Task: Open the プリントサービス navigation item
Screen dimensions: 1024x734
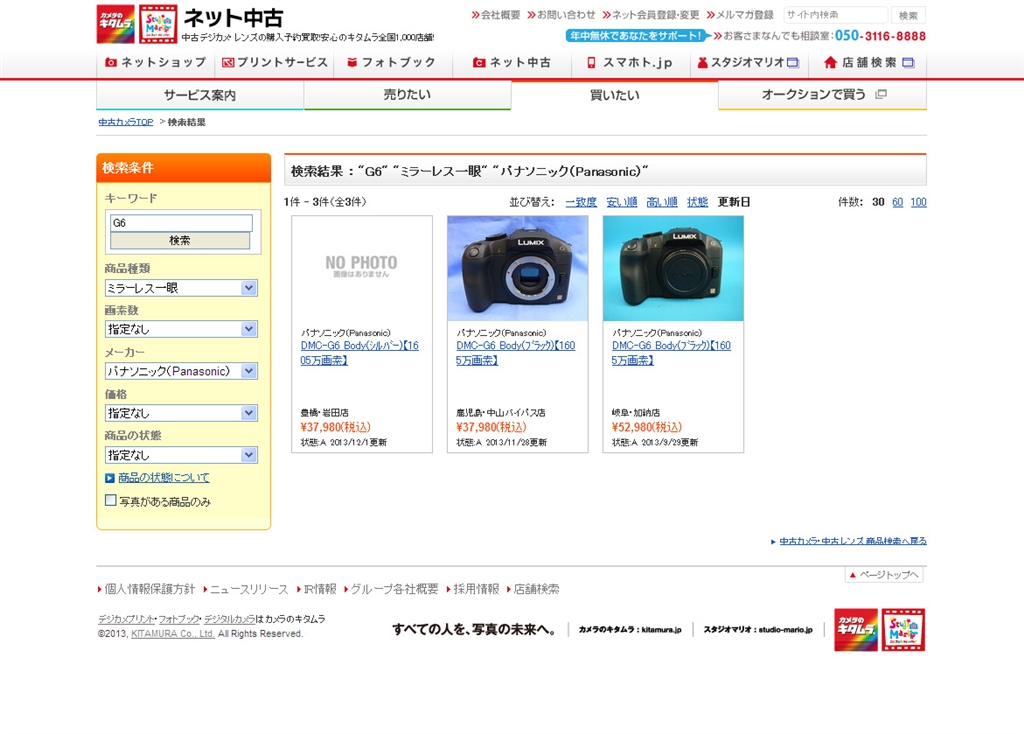Action: 274,63
